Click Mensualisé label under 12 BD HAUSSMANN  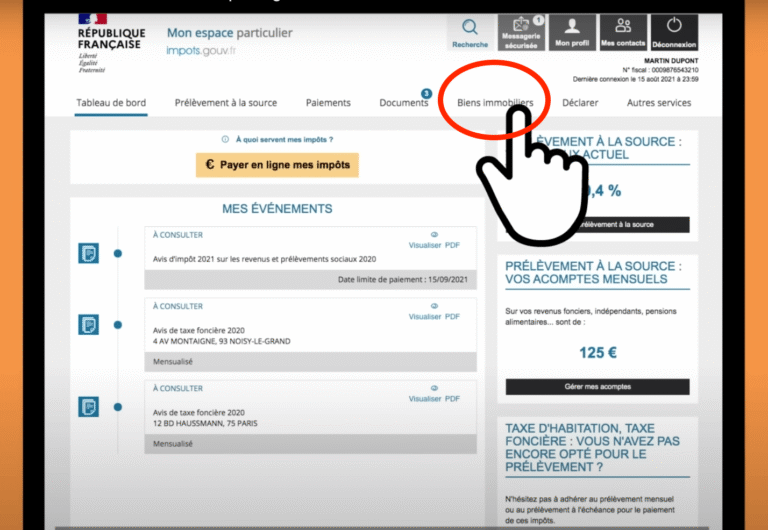(173, 444)
